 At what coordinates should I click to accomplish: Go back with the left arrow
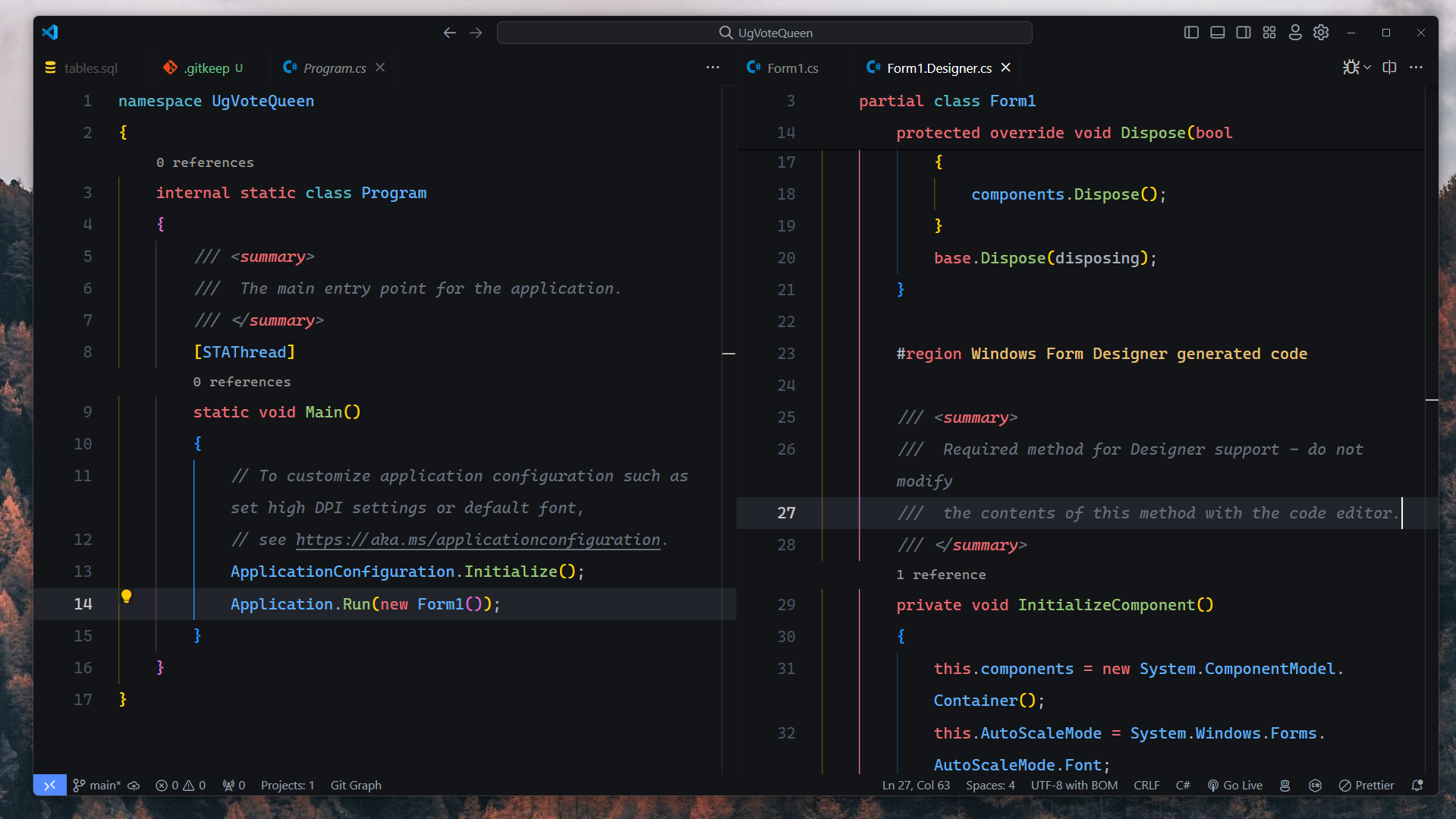point(450,33)
